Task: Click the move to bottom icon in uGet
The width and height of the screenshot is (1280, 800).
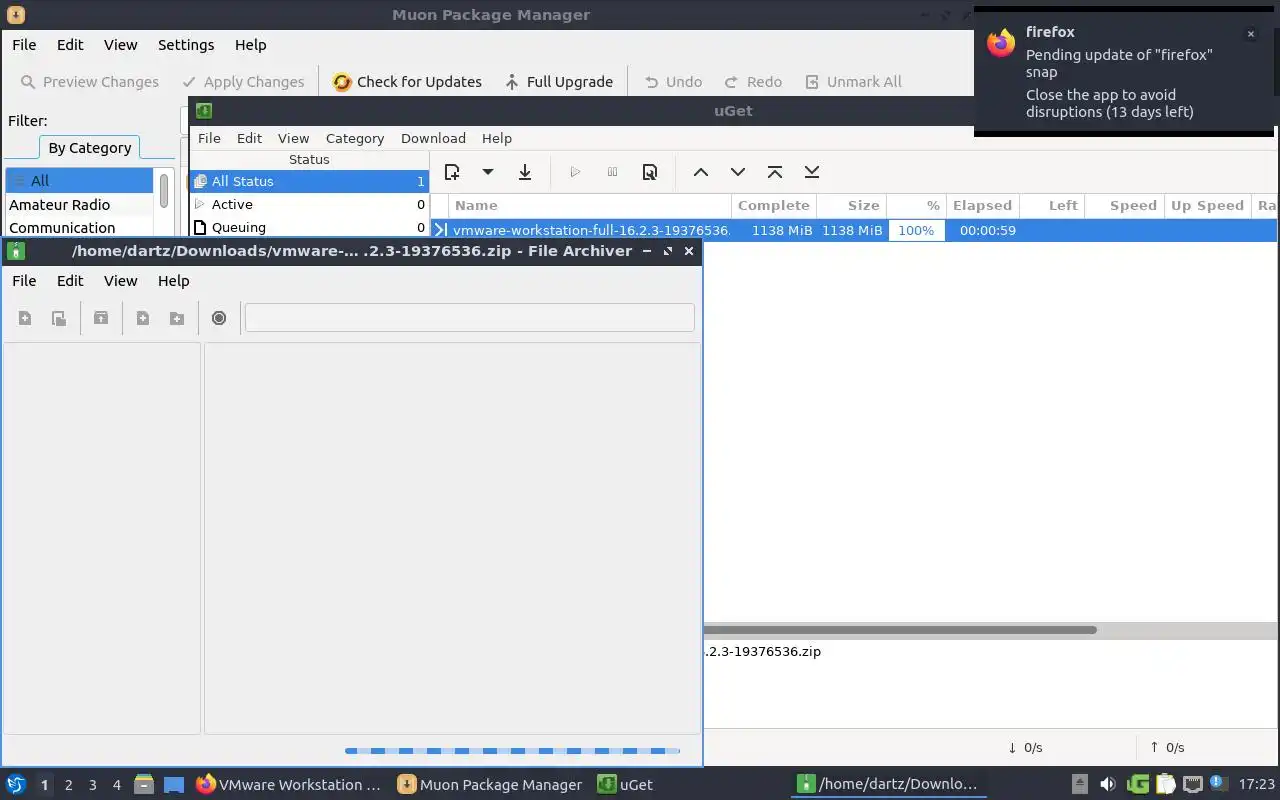Action: 812,172
